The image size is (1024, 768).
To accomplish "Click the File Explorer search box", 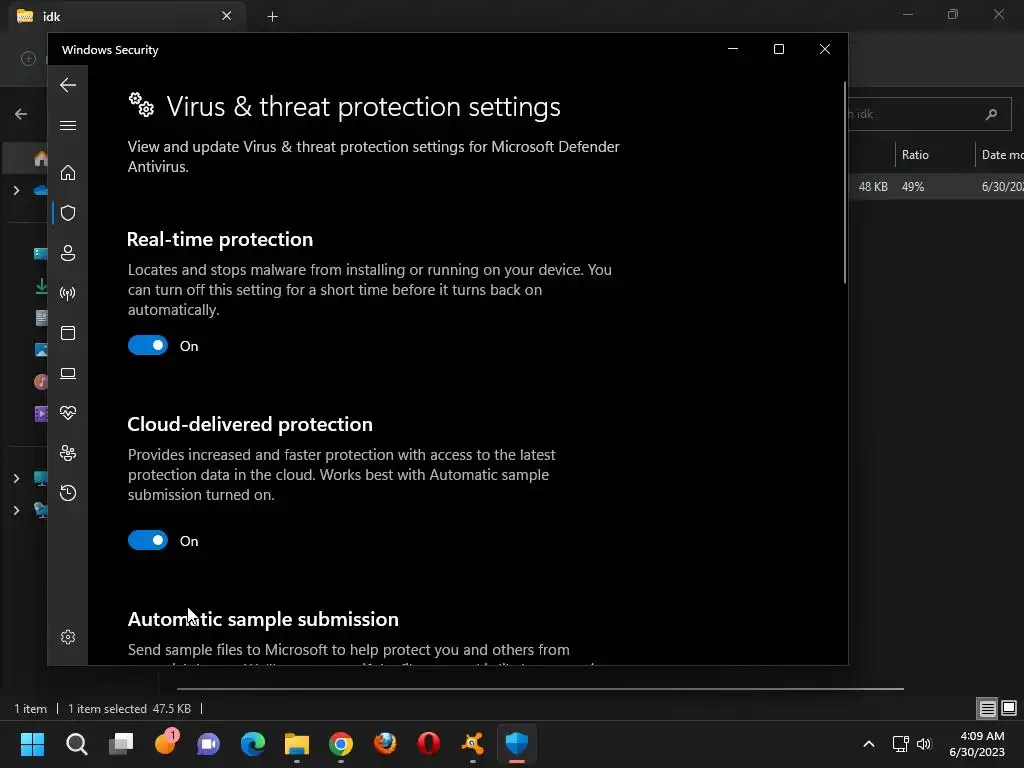I will (930, 114).
